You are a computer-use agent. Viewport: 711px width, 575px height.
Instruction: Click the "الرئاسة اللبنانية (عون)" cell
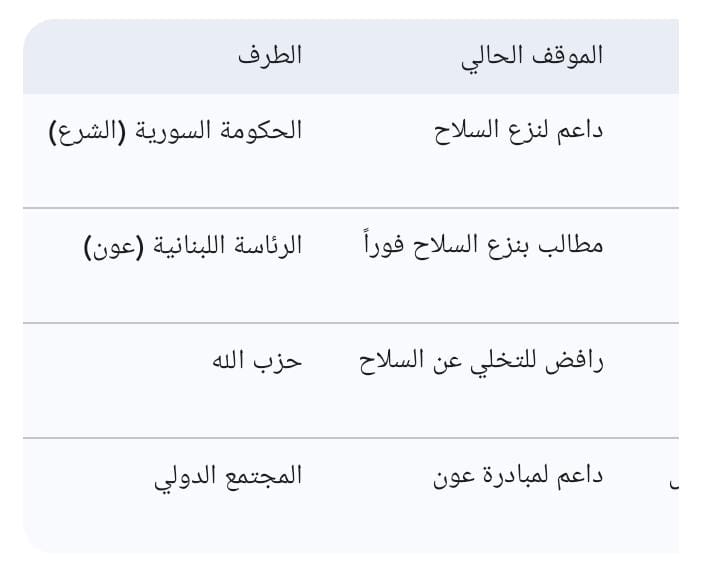[x=193, y=246]
